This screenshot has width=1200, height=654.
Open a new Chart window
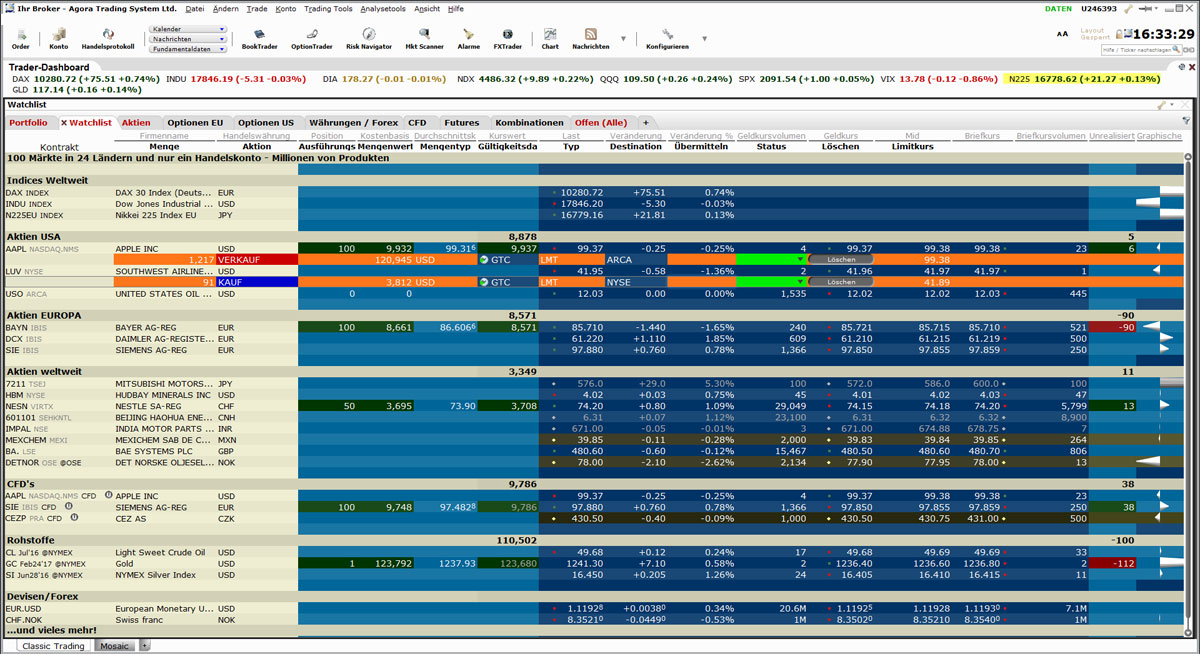550,38
